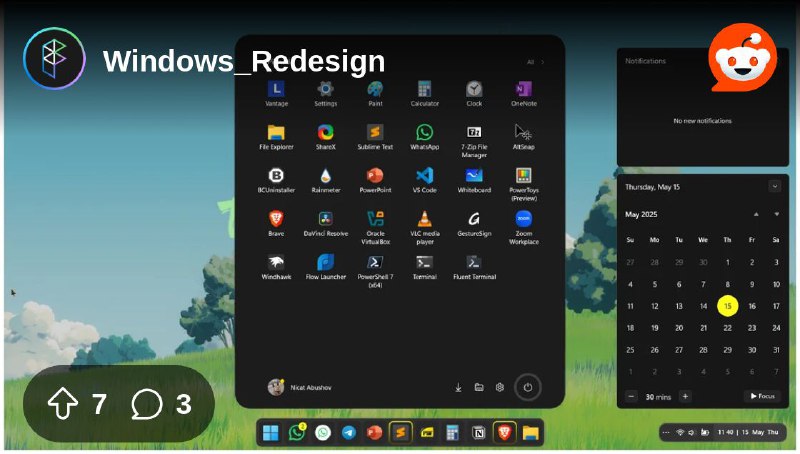
Task: Show All apps list
Action: [x=536, y=62]
